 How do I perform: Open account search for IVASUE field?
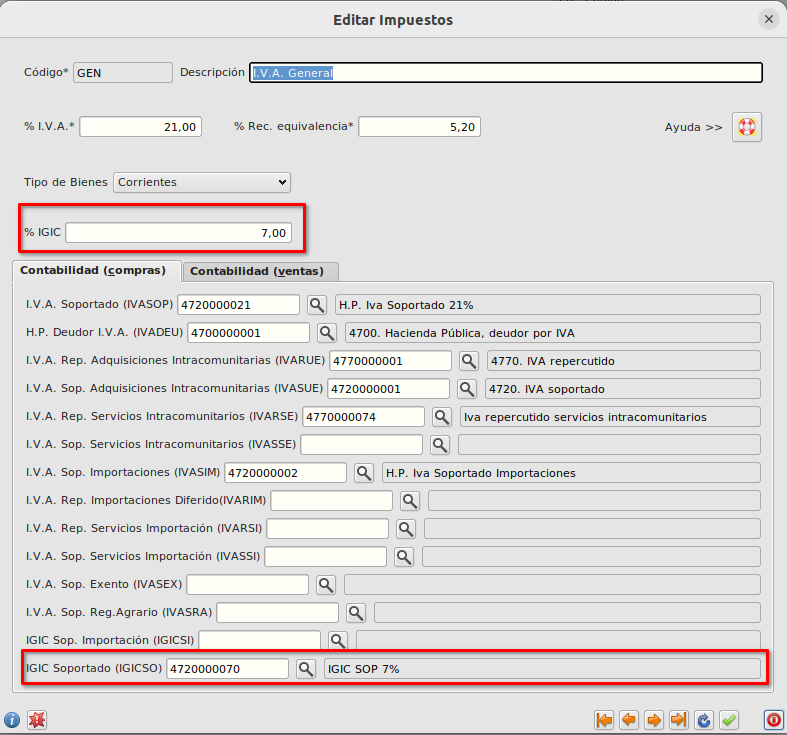point(467,389)
